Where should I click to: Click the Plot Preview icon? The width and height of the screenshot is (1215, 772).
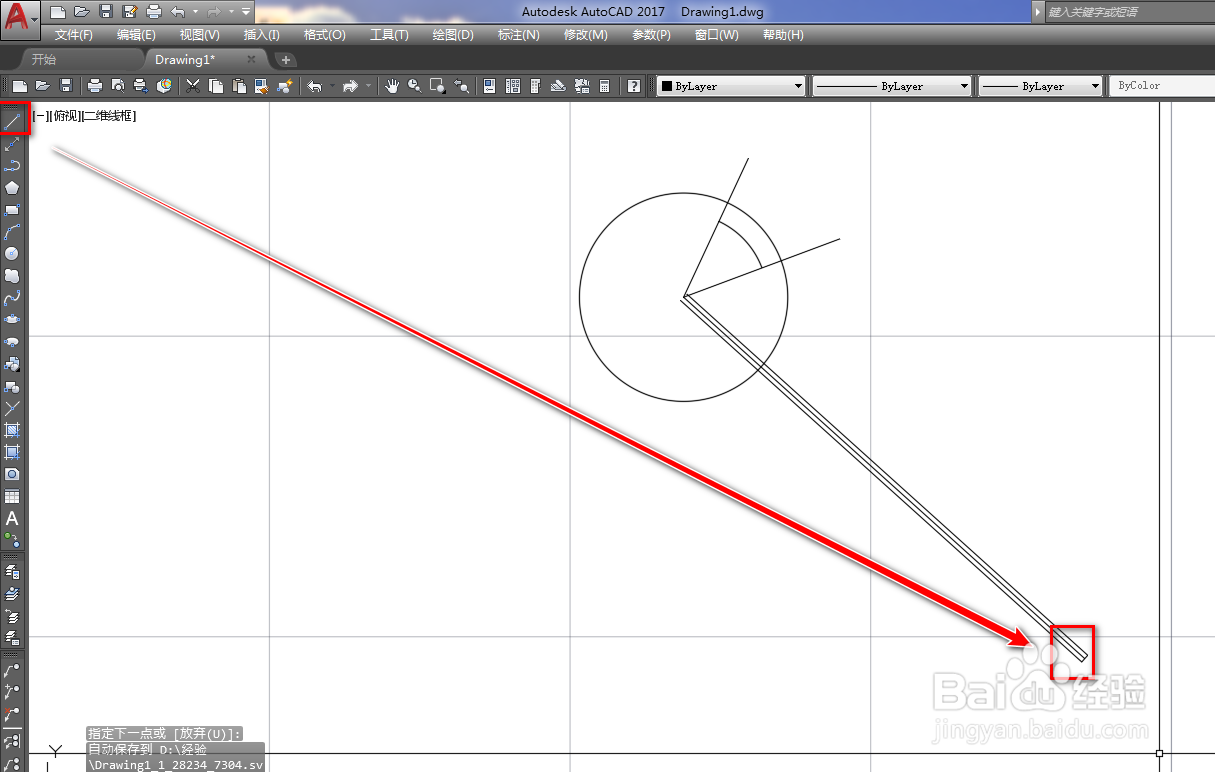(118, 86)
